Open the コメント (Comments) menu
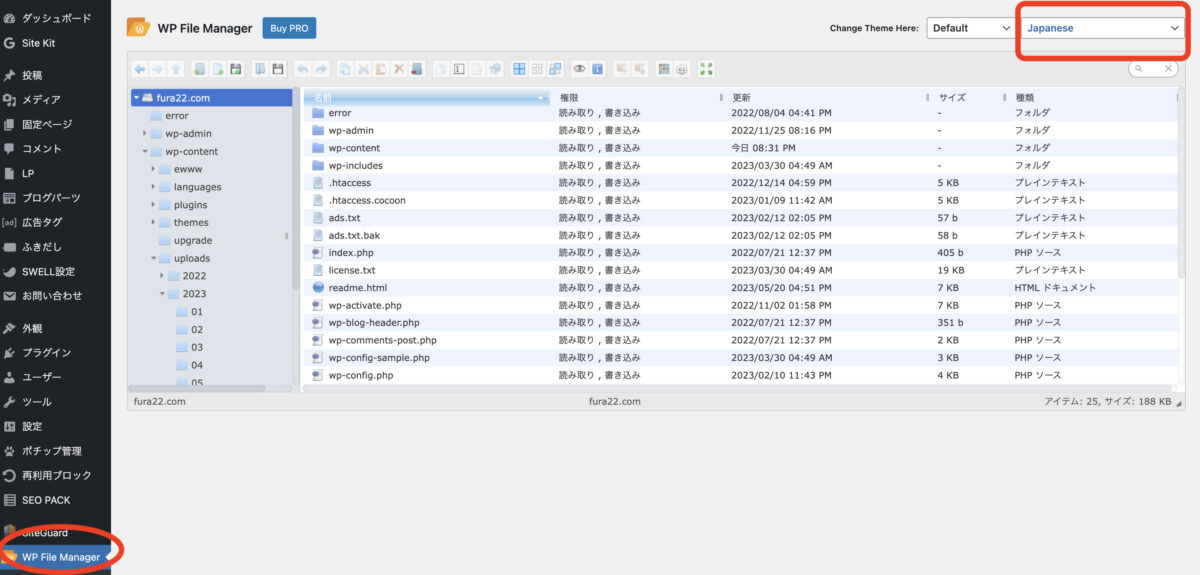 (55, 148)
